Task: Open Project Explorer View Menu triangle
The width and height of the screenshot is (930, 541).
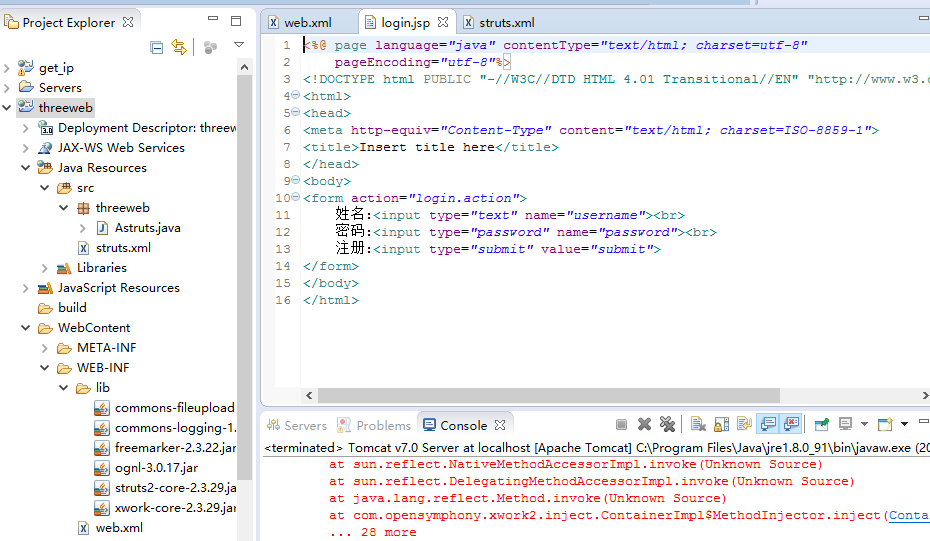Action: tap(239, 45)
